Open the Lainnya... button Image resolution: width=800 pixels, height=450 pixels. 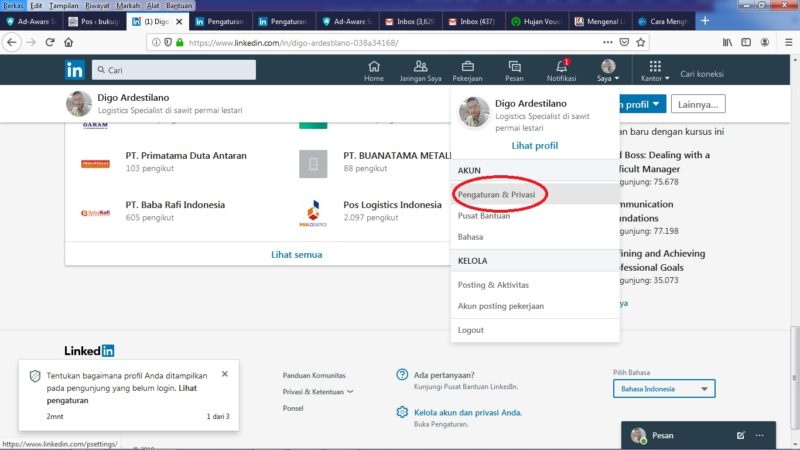click(698, 104)
